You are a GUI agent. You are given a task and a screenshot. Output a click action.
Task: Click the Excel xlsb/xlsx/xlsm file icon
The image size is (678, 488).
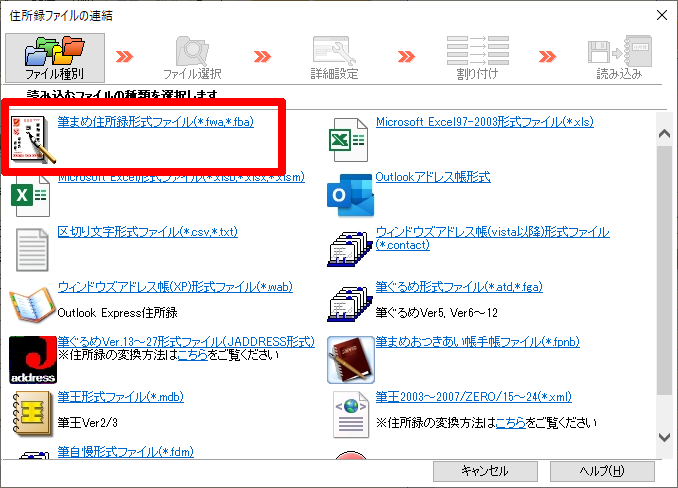coord(30,195)
